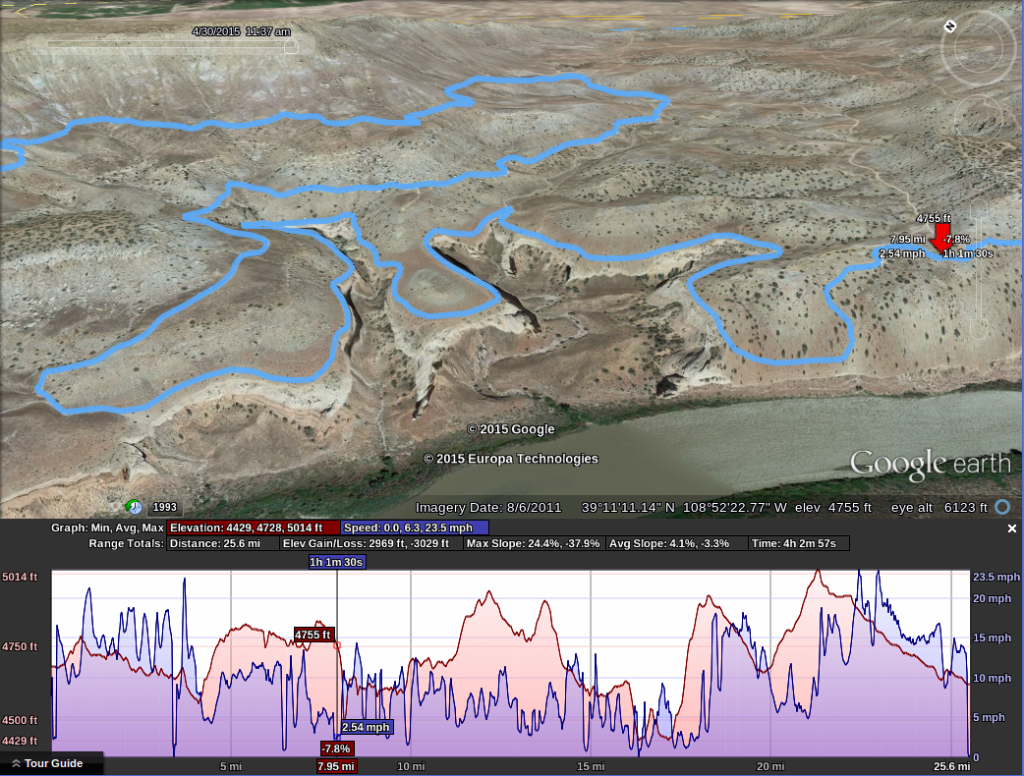Screen dimensions: 1024x776
Task: Click the streaming progress circle icon
Action: pyautogui.click(x=1002, y=507)
